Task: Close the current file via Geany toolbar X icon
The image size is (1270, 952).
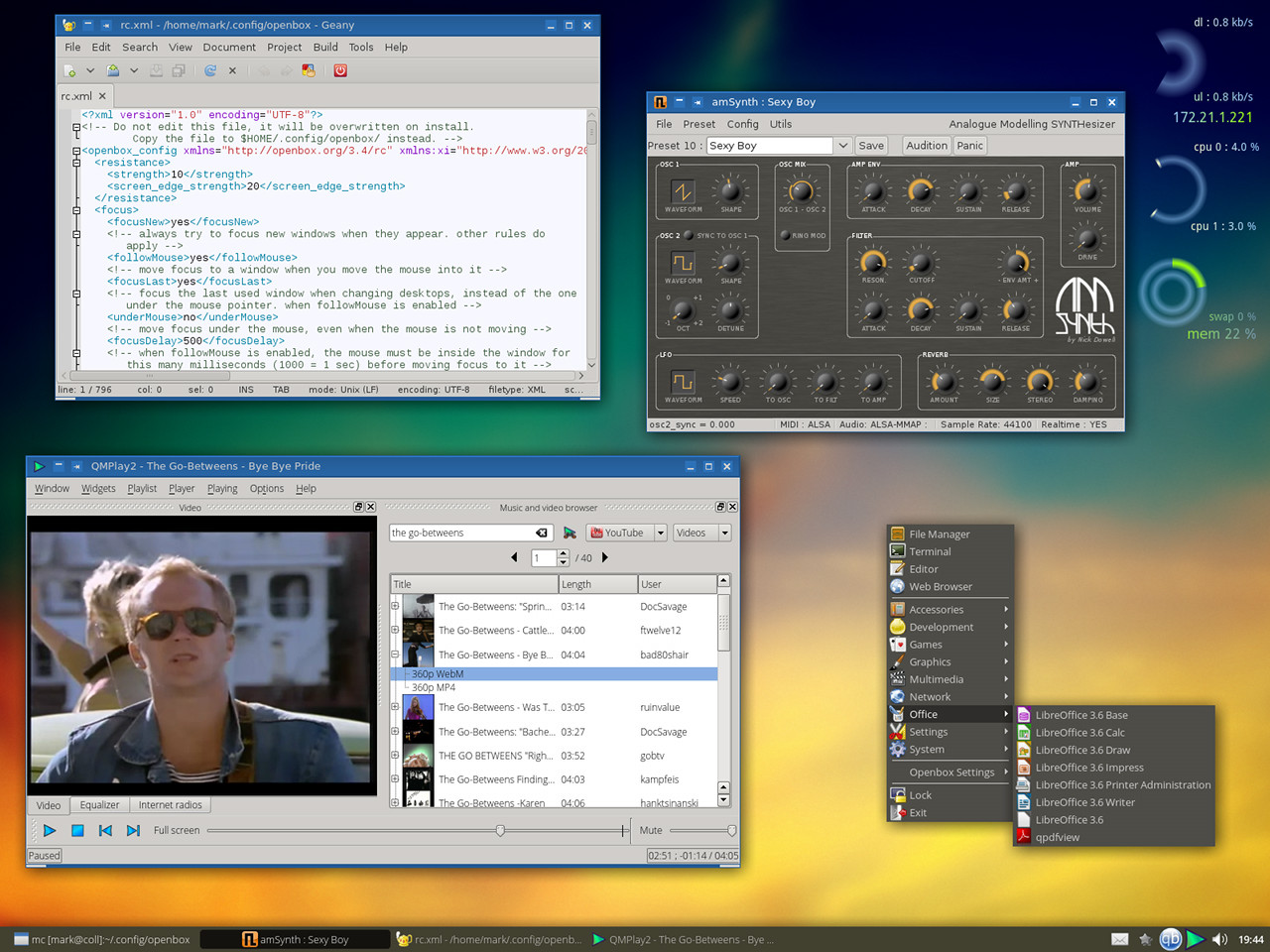Action: pyautogui.click(x=233, y=70)
